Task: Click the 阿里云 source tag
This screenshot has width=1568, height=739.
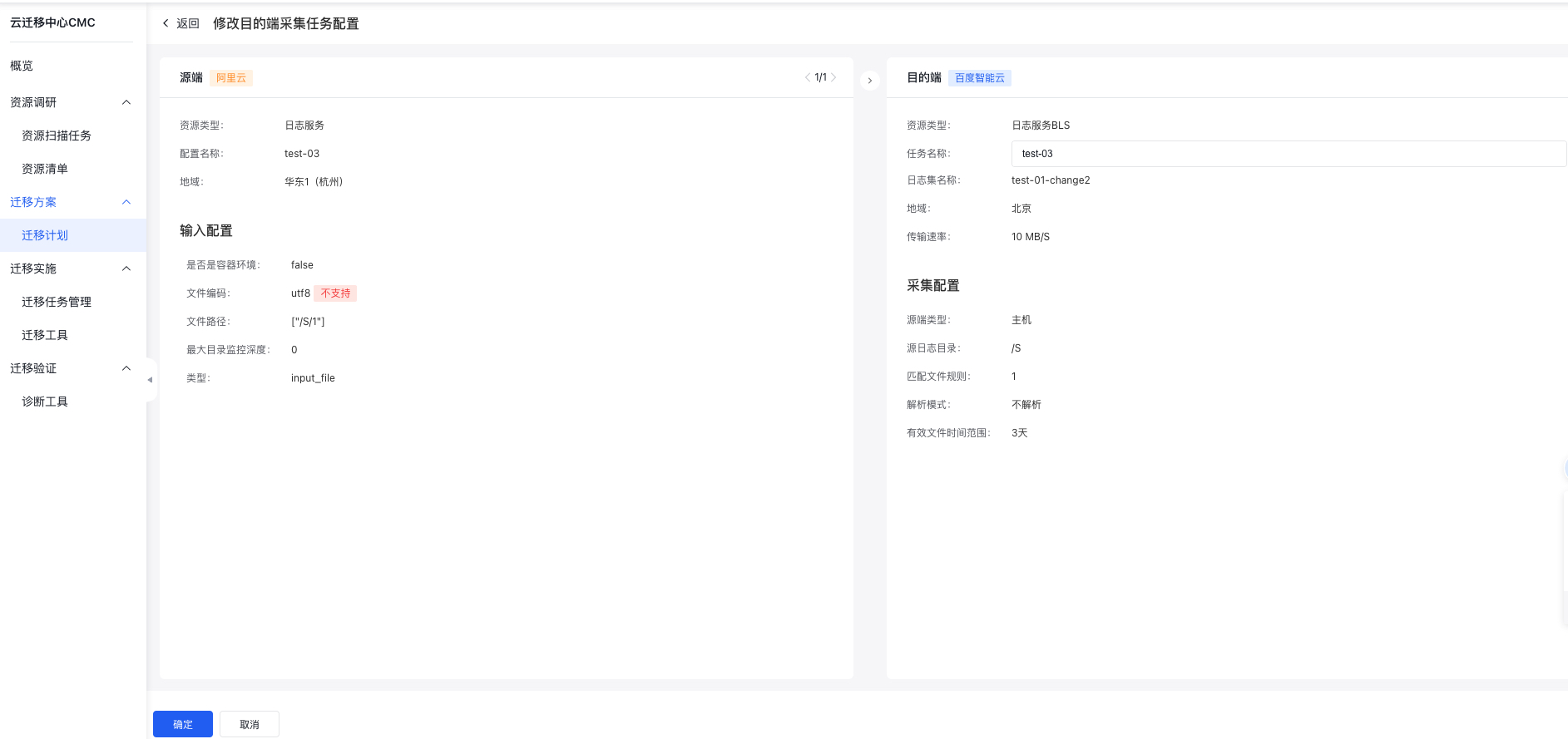Action: [x=231, y=78]
